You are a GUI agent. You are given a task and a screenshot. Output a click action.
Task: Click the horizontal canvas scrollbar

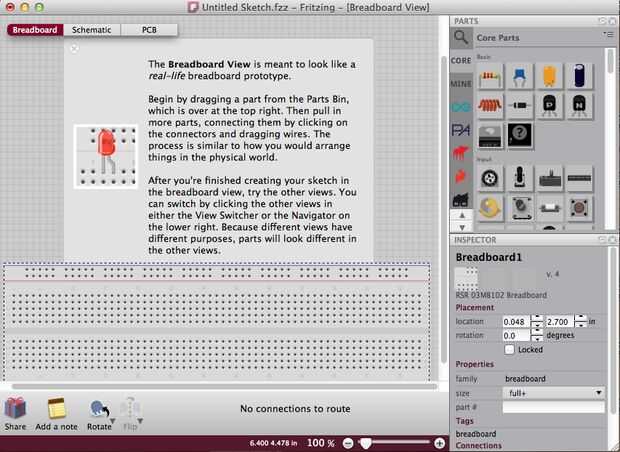pos(224,386)
